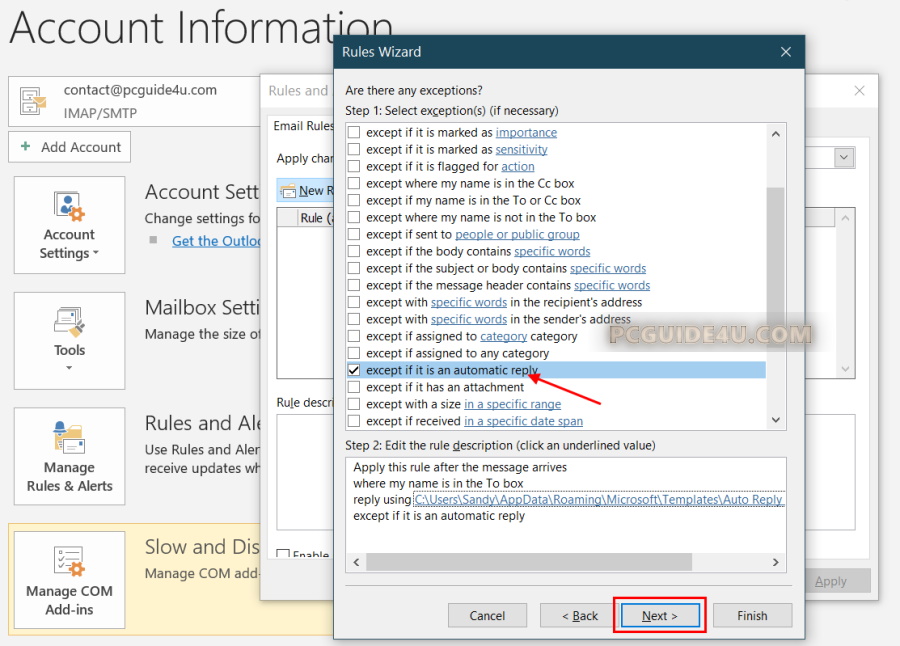The height and width of the screenshot is (646, 900).
Task: Click the Next button
Action: 660,616
